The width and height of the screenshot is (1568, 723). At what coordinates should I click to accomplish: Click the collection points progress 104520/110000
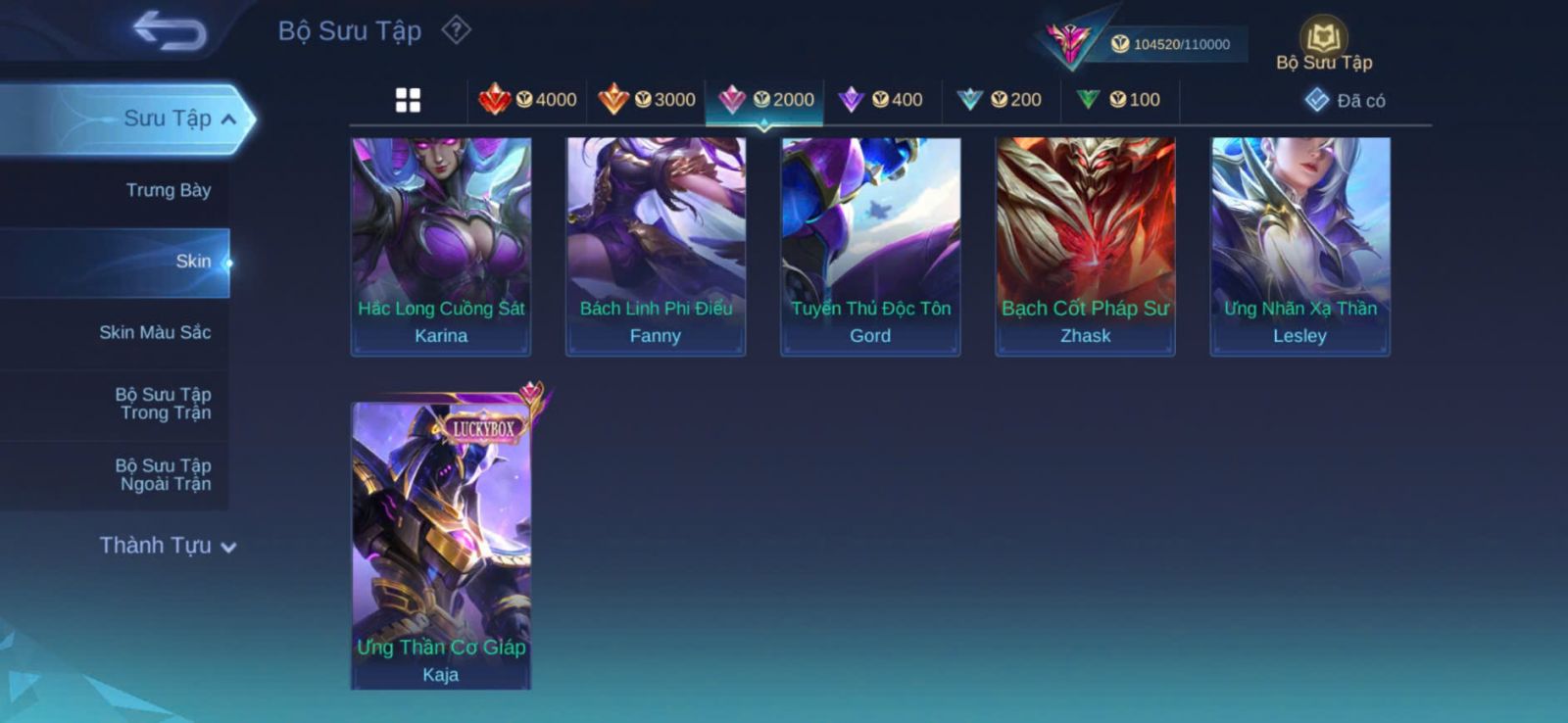1170,44
